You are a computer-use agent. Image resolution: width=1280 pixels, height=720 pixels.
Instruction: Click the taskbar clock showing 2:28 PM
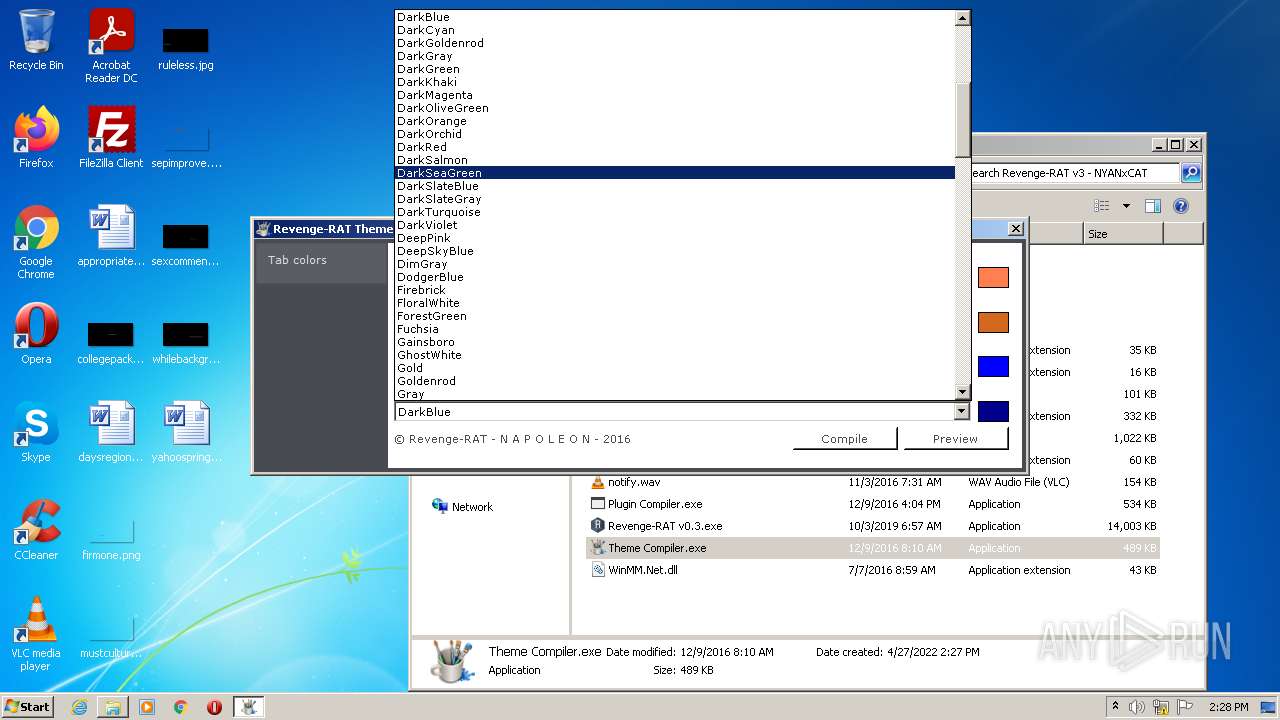click(1228, 707)
